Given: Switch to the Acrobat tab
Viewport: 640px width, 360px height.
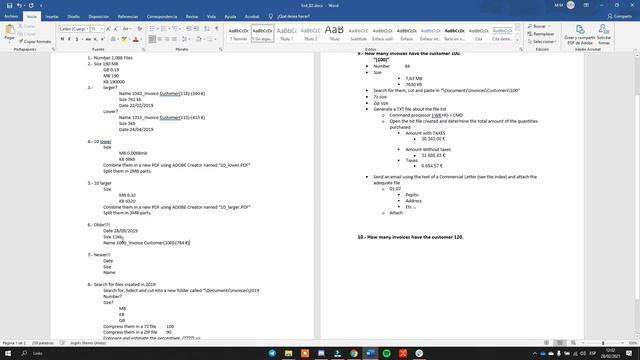Looking at the screenshot, I should (251, 17).
